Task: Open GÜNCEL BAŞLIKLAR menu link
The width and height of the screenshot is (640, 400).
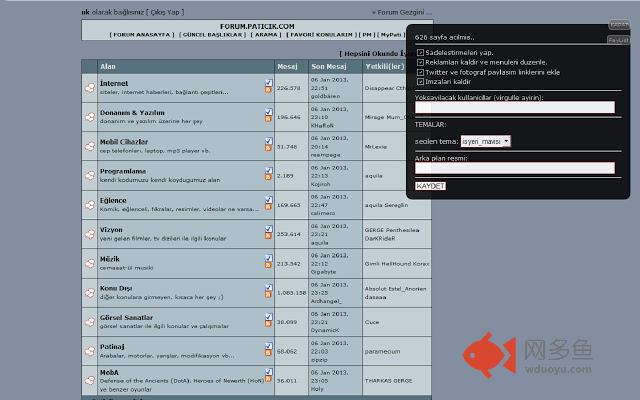Action: pyautogui.click(x=212, y=35)
